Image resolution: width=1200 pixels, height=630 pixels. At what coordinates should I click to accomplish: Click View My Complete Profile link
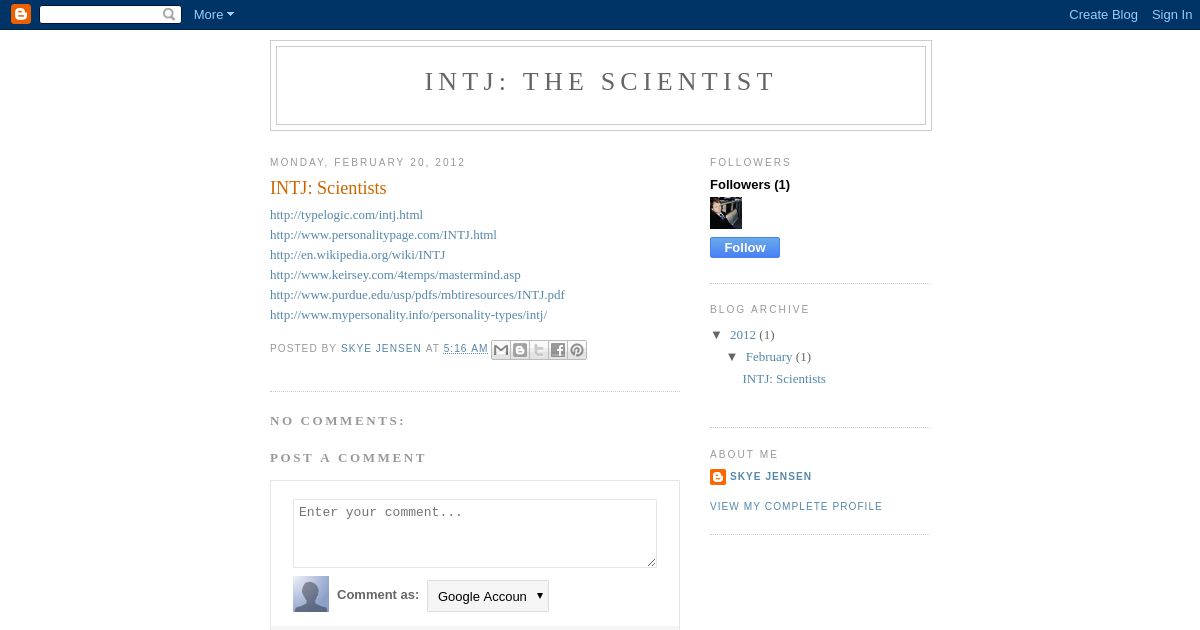796,507
